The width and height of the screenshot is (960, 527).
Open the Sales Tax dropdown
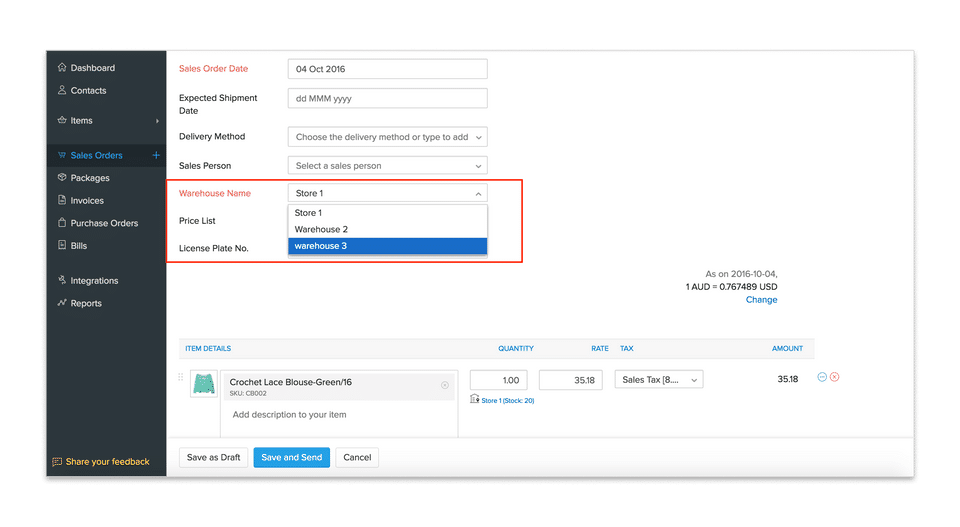point(659,379)
